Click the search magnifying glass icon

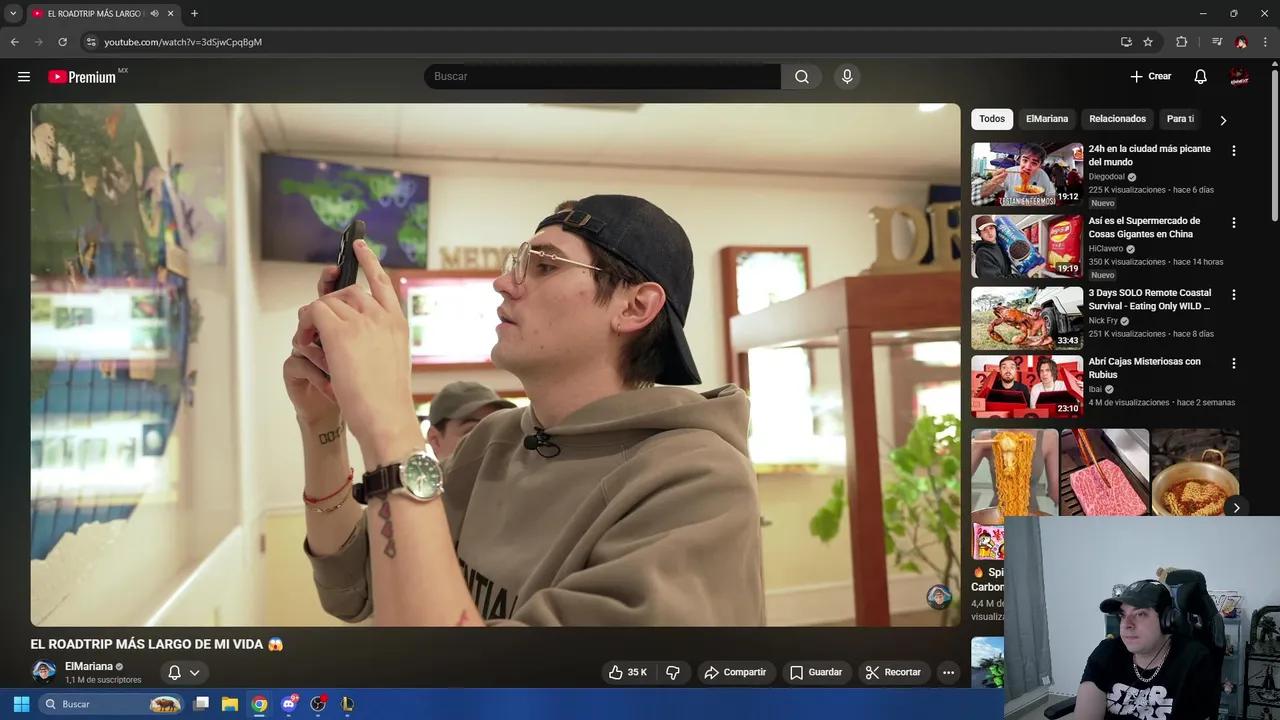point(800,76)
